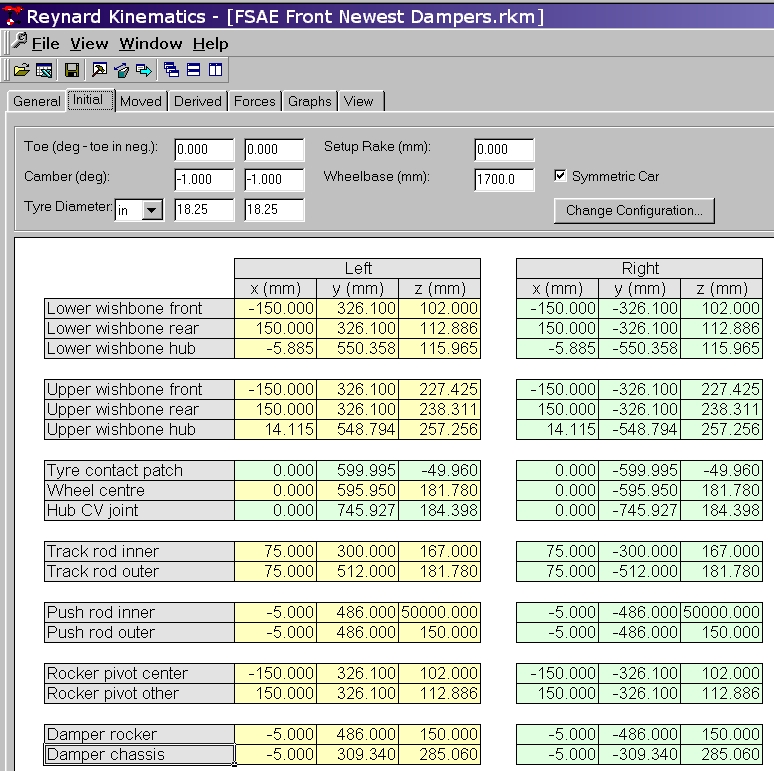The width and height of the screenshot is (774, 771).
Task: Select the Tyre contact patch row label
Action: [139, 470]
